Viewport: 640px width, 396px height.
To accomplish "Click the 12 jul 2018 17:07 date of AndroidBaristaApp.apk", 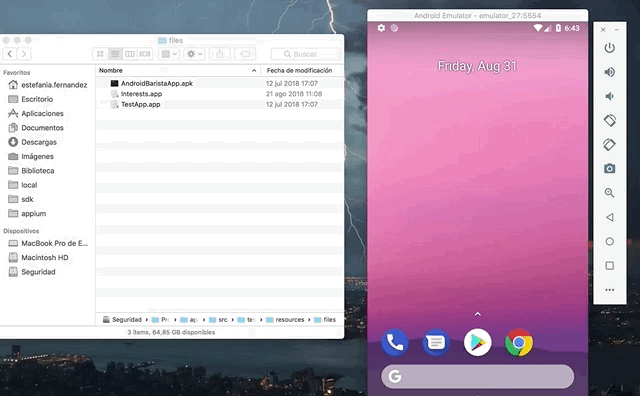I will click(292, 83).
